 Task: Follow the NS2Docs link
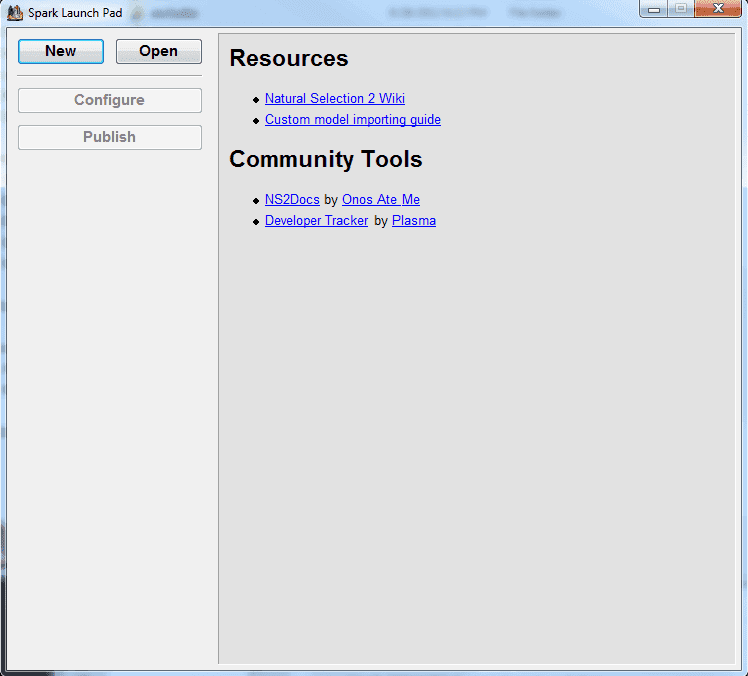click(292, 200)
